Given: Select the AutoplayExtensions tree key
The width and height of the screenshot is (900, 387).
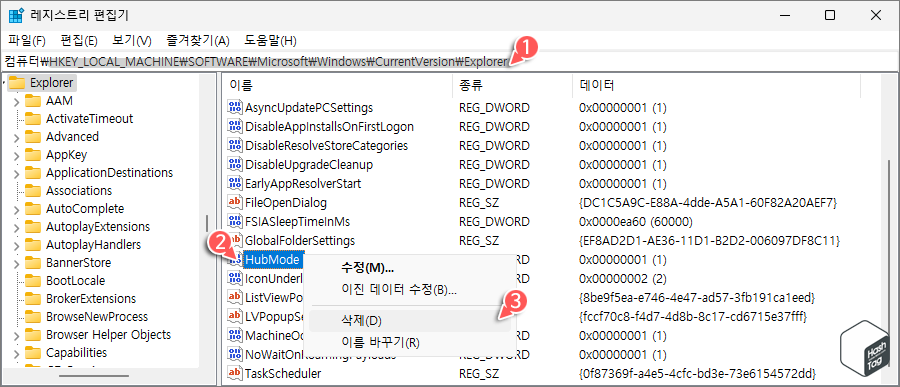Looking at the screenshot, I should click(x=98, y=227).
